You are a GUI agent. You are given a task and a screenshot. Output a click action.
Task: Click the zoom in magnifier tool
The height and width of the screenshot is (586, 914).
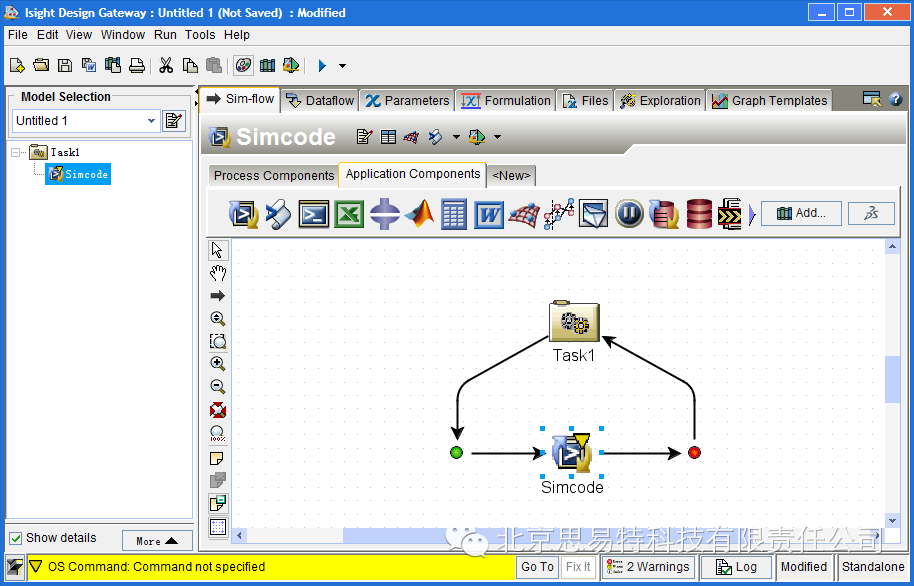tap(217, 364)
